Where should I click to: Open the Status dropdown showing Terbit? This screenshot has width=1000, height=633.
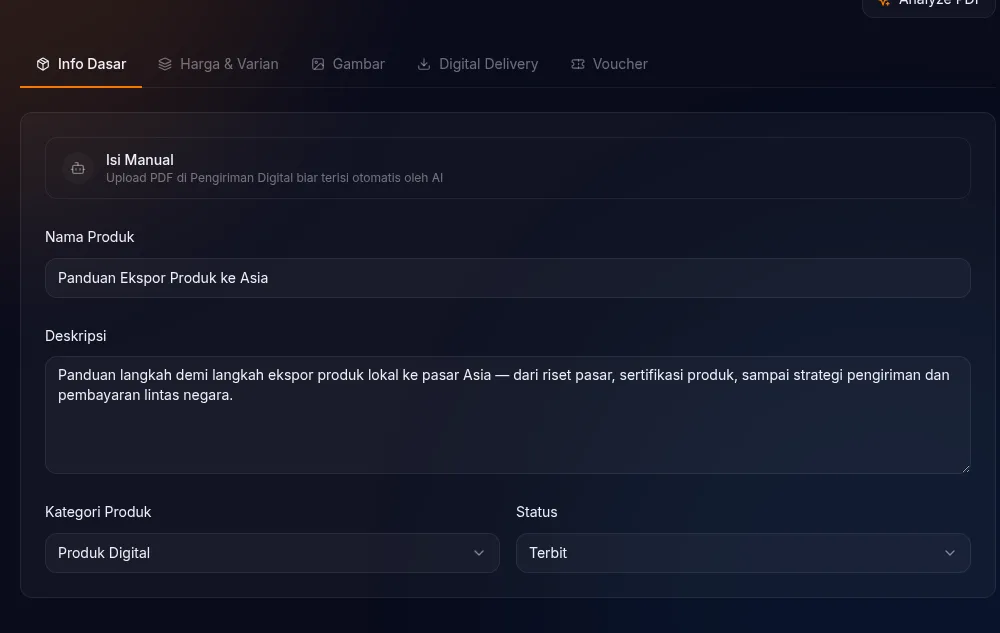[x=743, y=553]
